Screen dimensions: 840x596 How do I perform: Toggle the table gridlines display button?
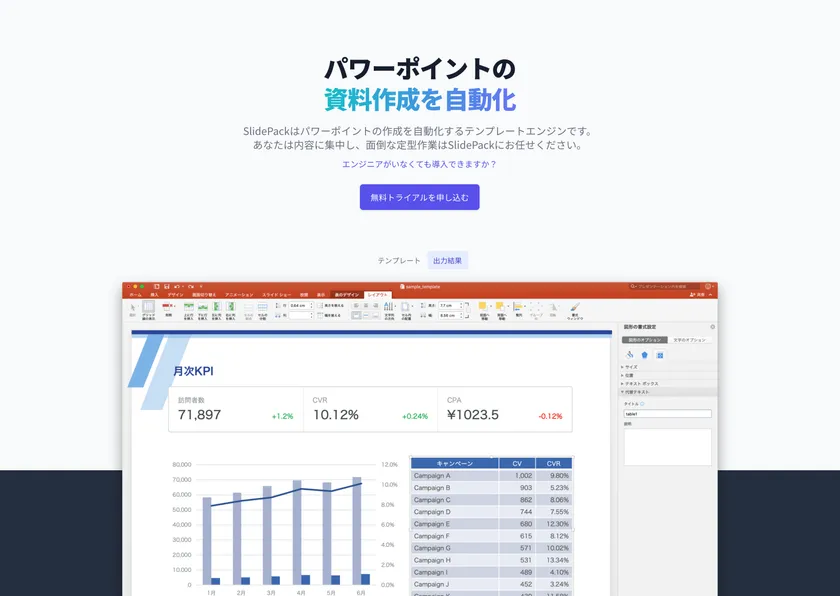148,310
